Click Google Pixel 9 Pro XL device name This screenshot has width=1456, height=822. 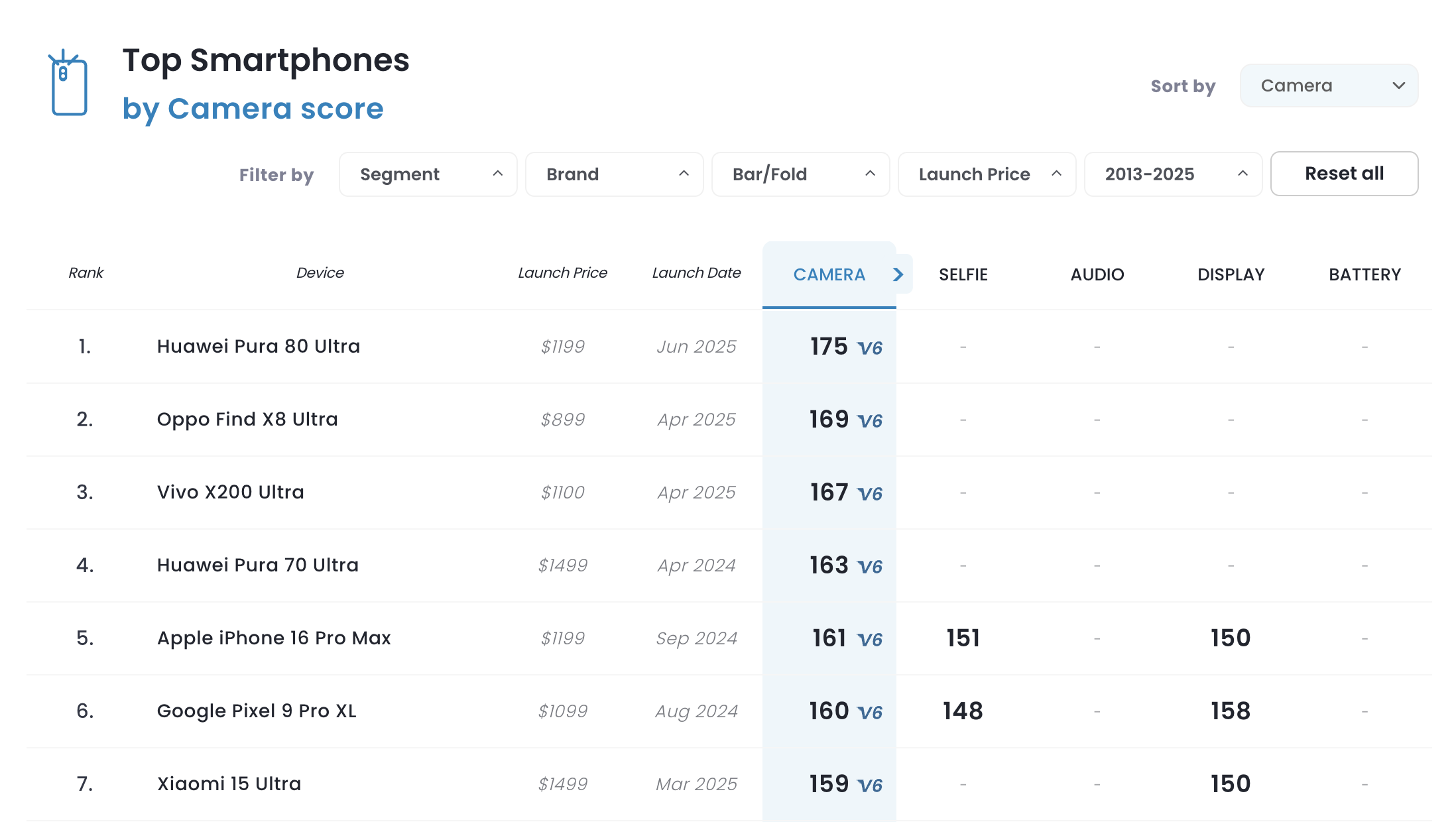pos(257,711)
